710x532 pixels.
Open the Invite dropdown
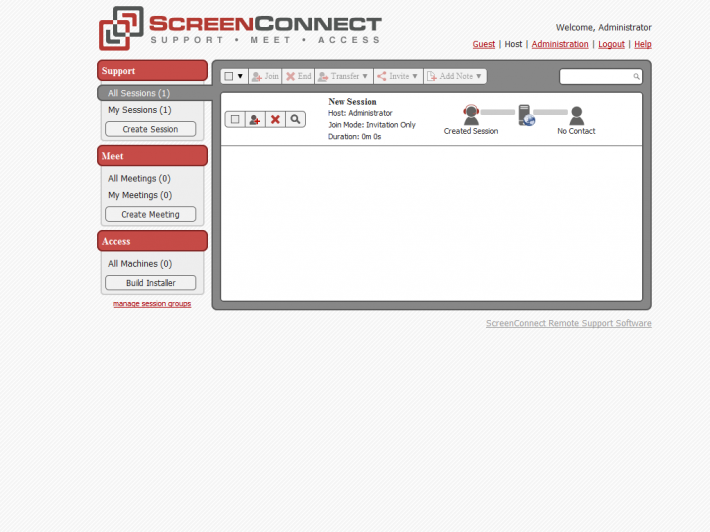tap(398, 76)
